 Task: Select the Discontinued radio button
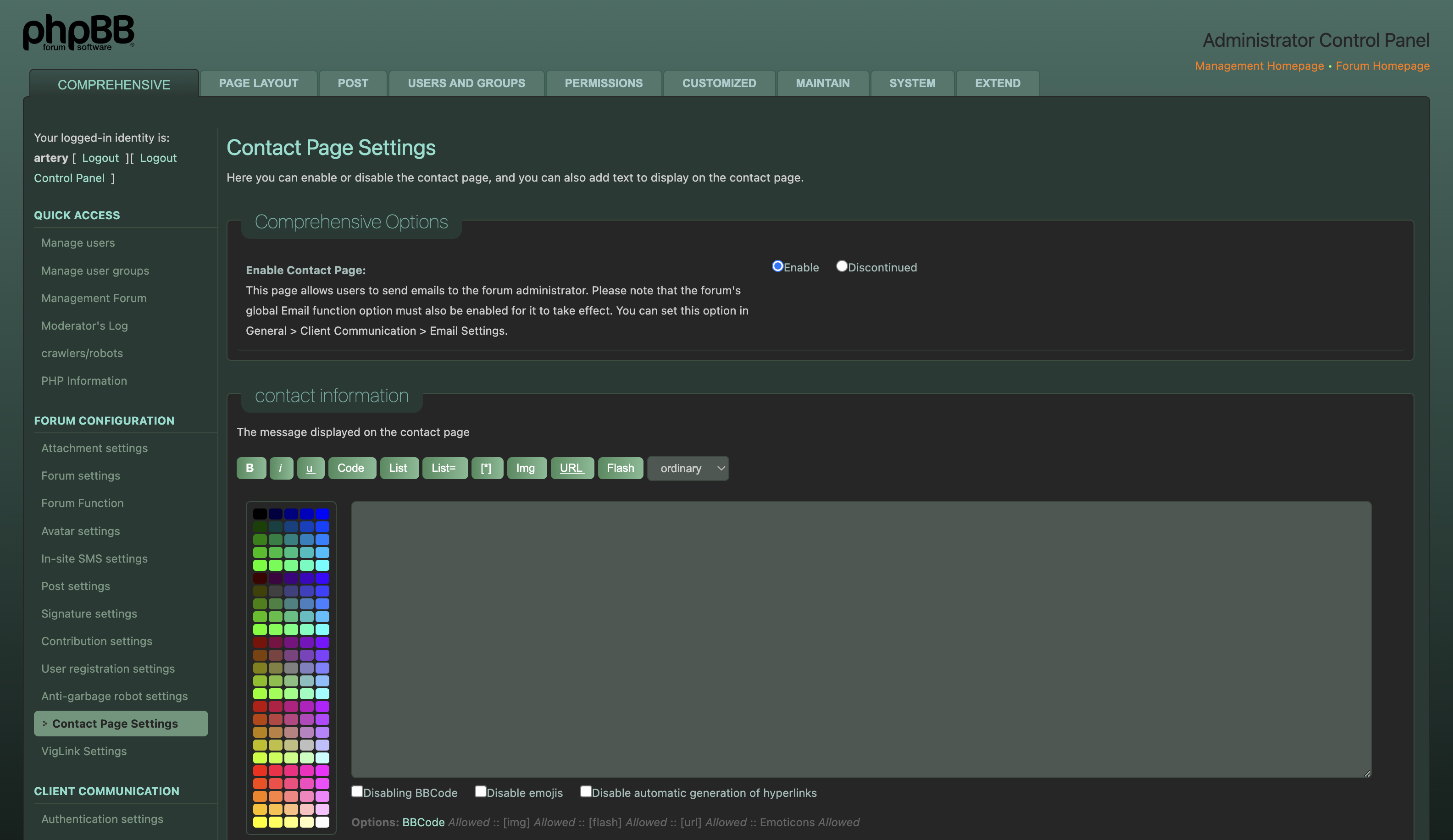coord(841,266)
